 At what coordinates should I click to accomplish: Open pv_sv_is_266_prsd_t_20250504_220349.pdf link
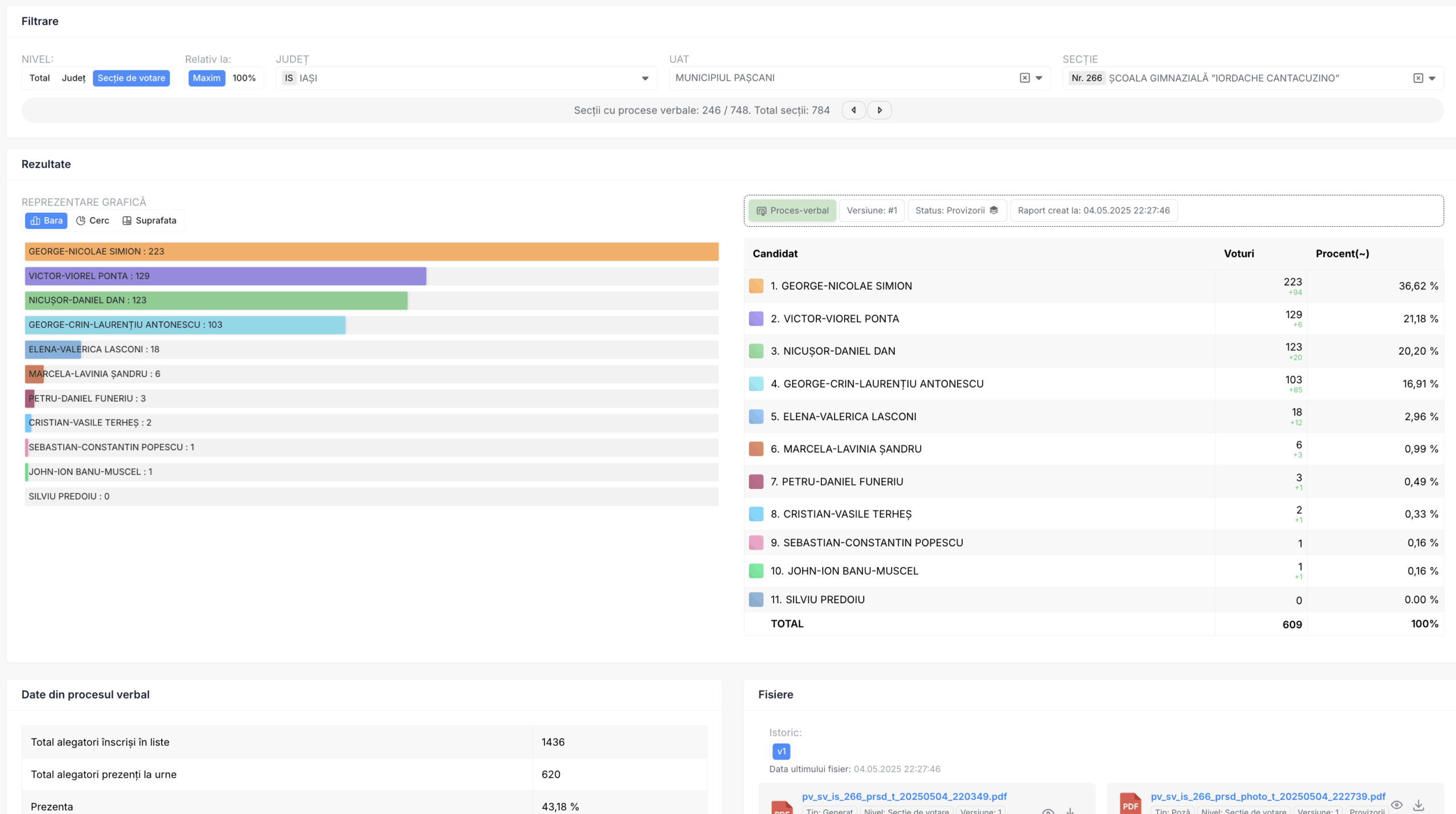tap(904, 796)
